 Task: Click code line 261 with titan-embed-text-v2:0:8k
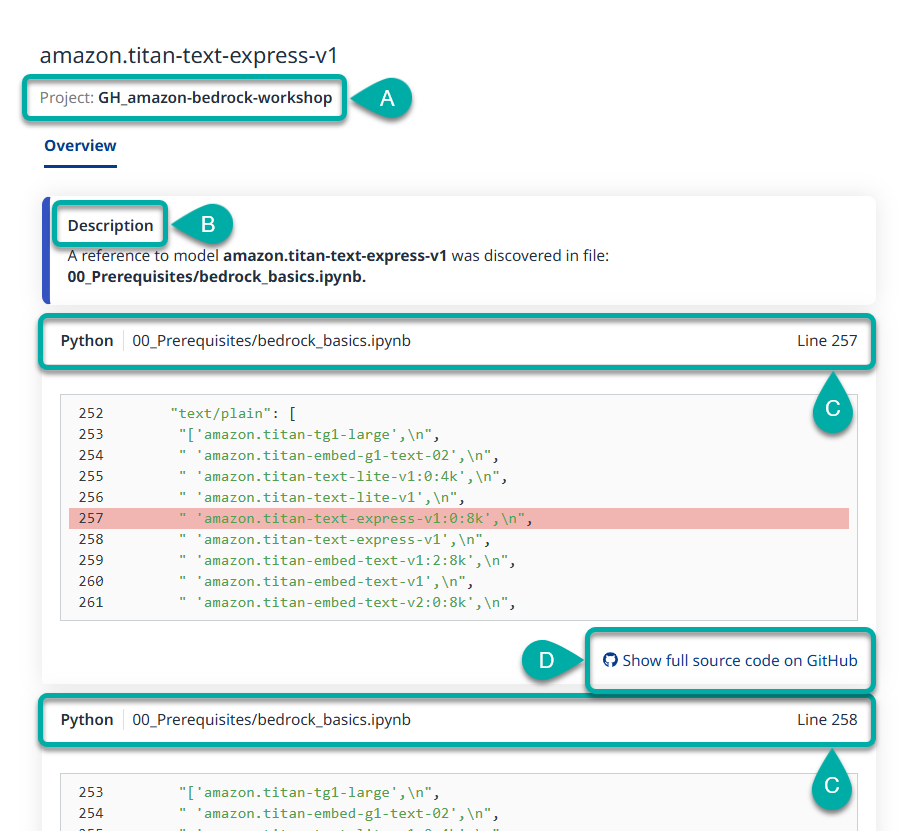[345, 602]
